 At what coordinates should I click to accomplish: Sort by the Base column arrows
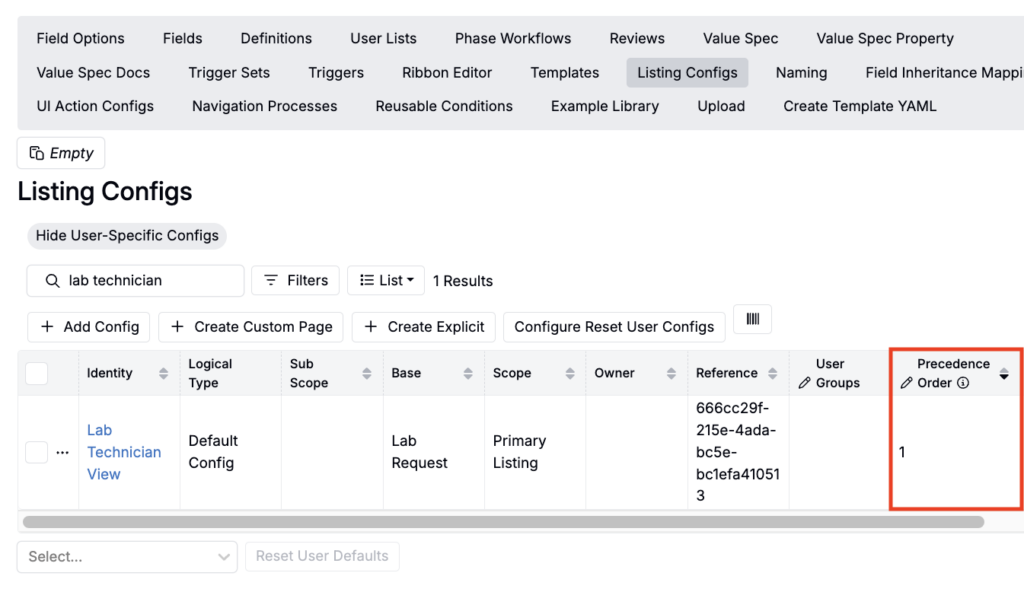[468, 373]
